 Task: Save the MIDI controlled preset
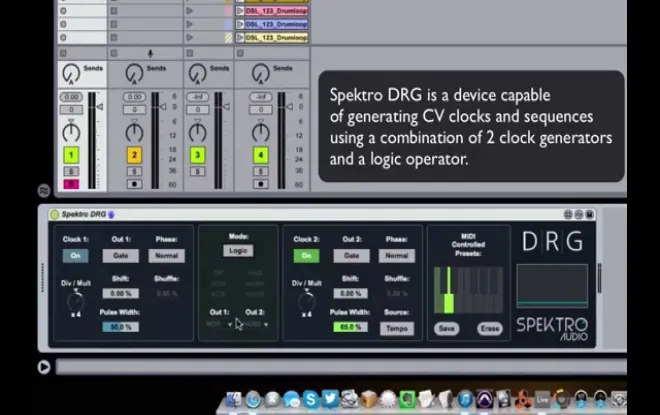tap(447, 328)
